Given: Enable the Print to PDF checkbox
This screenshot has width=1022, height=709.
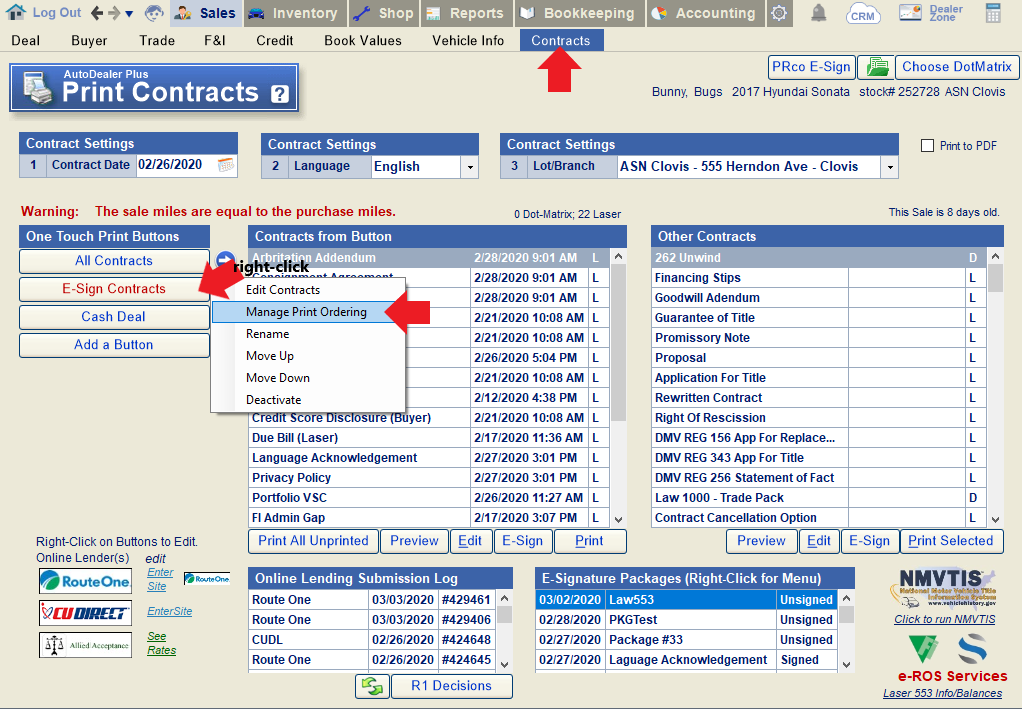Looking at the screenshot, I should click(927, 146).
